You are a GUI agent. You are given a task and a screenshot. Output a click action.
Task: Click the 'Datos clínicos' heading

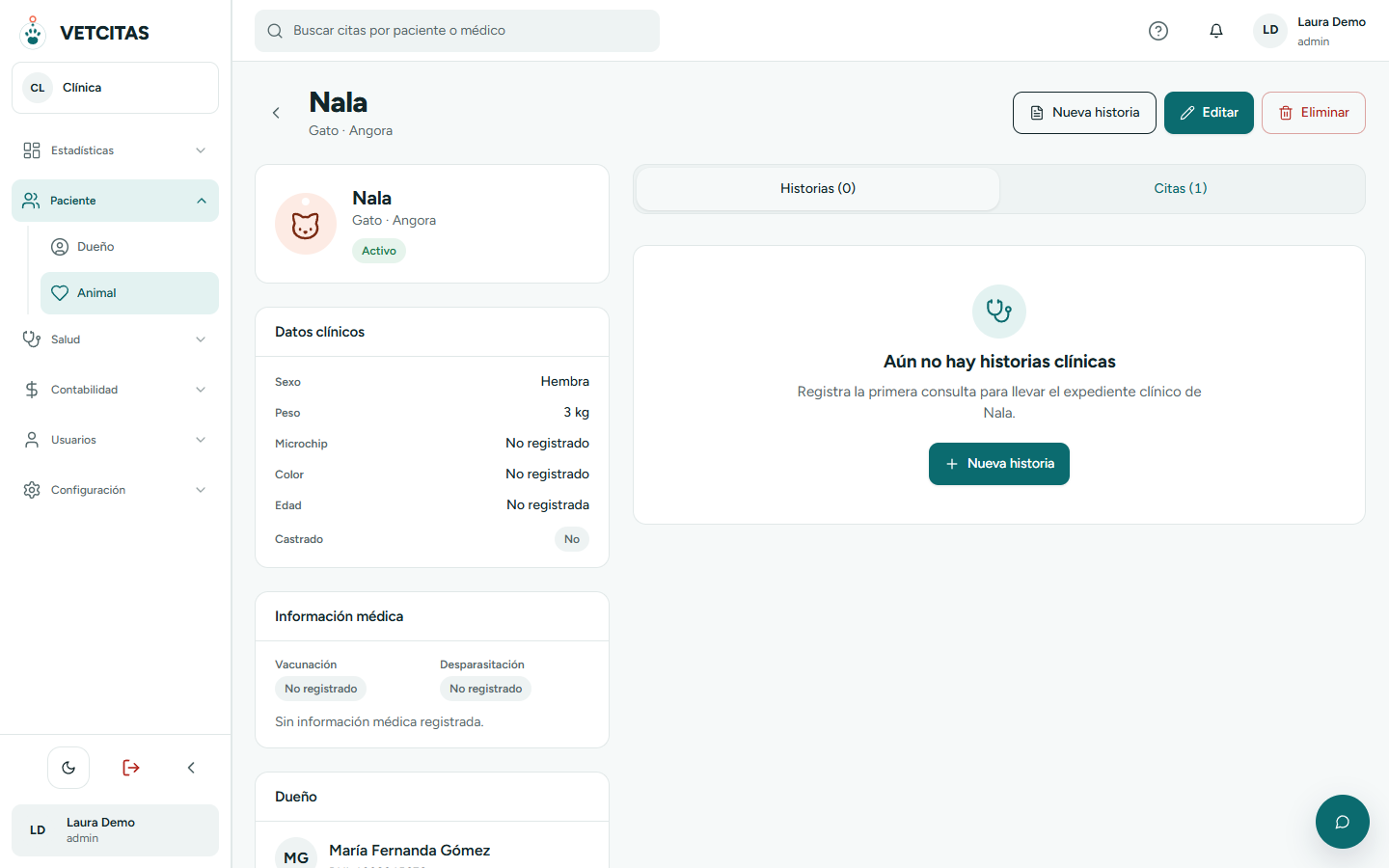coord(319,332)
